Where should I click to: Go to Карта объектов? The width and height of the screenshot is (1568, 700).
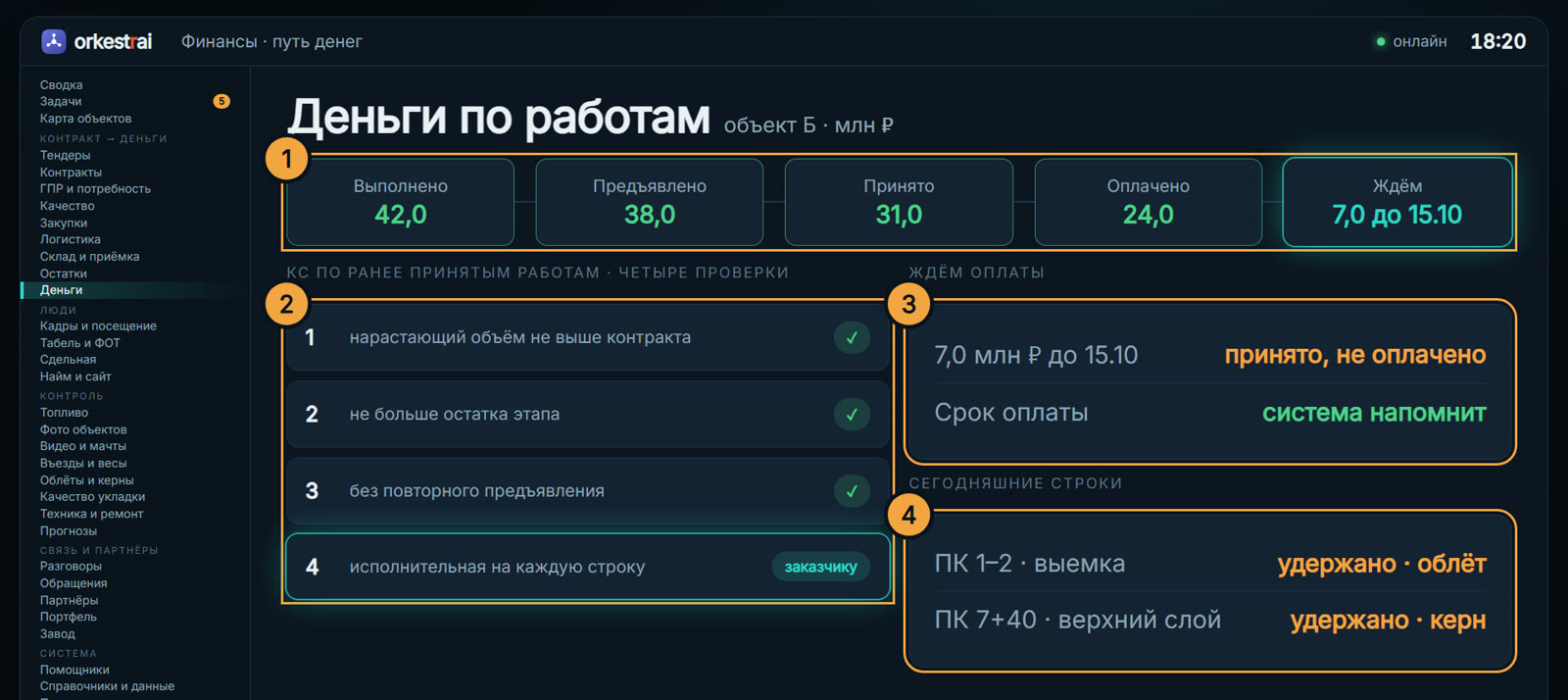click(x=85, y=119)
